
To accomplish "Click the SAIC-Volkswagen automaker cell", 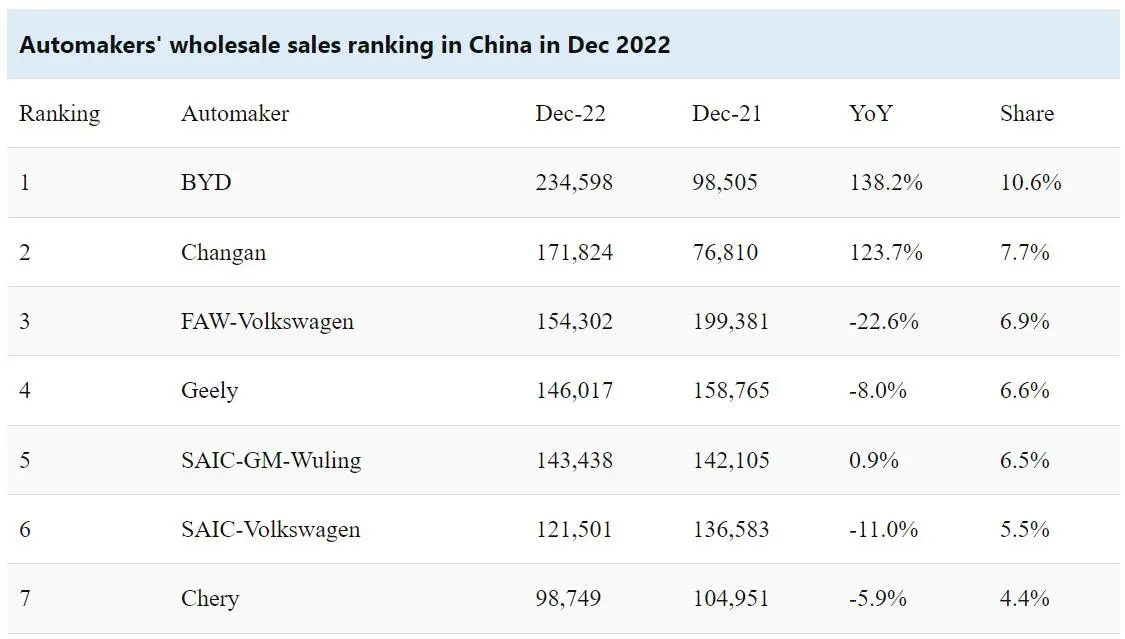I will point(270,529).
